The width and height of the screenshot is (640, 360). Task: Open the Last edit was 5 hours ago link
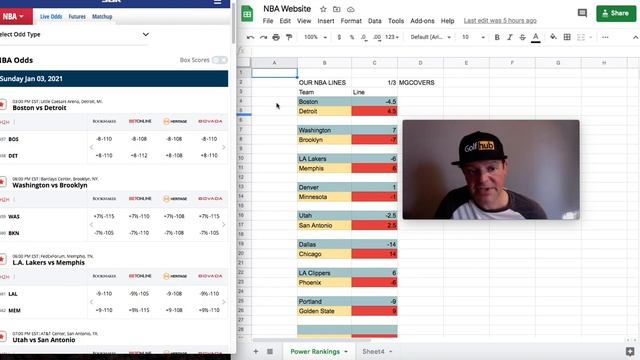click(x=500, y=21)
